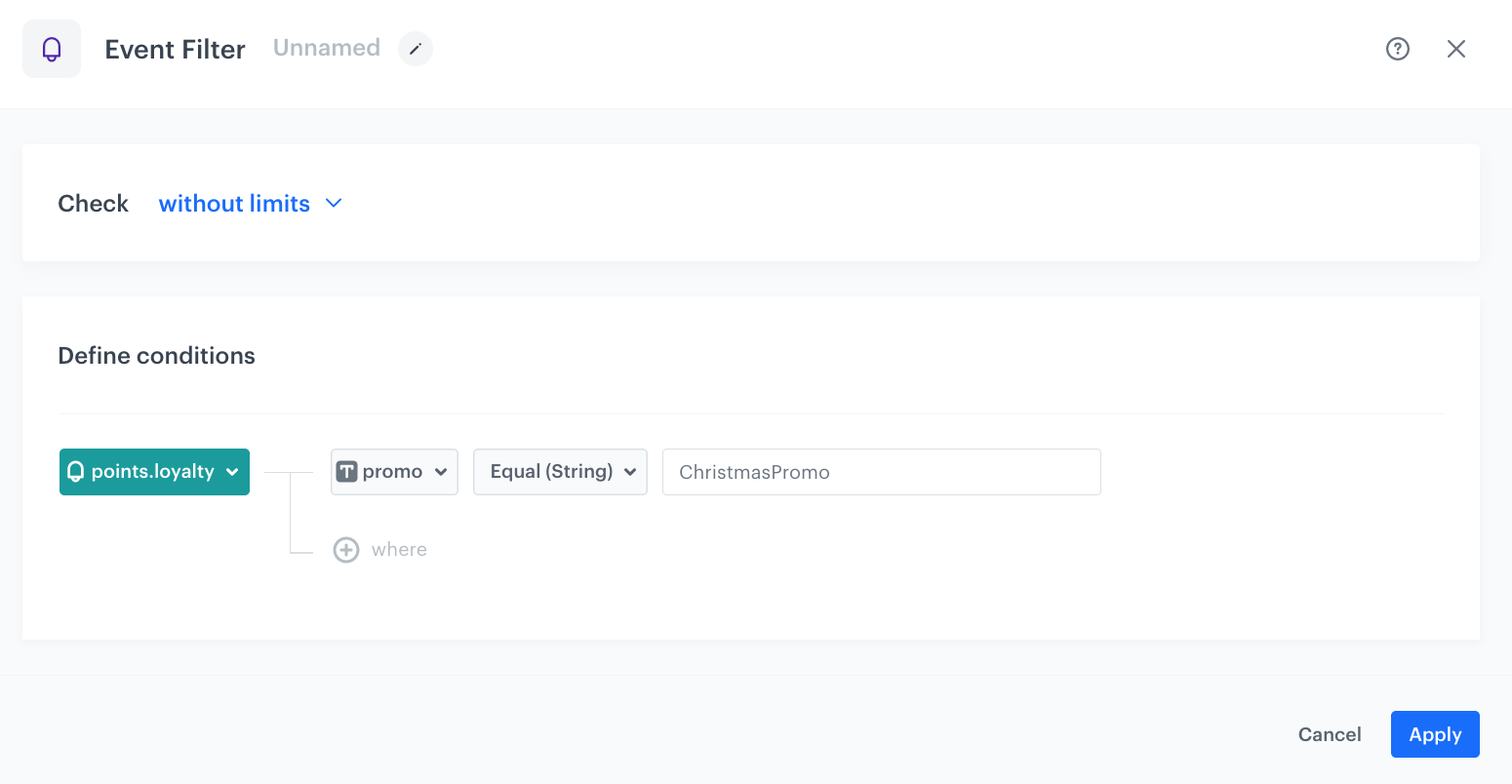The width and height of the screenshot is (1512, 784).
Task: Open help via the question mark icon
Action: point(1398,48)
